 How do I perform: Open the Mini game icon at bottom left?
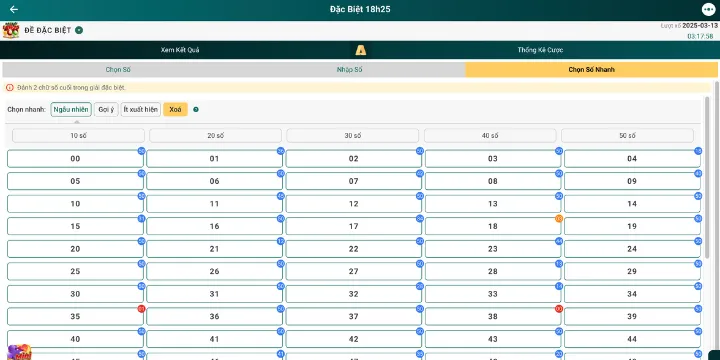[x=20, y=352]
